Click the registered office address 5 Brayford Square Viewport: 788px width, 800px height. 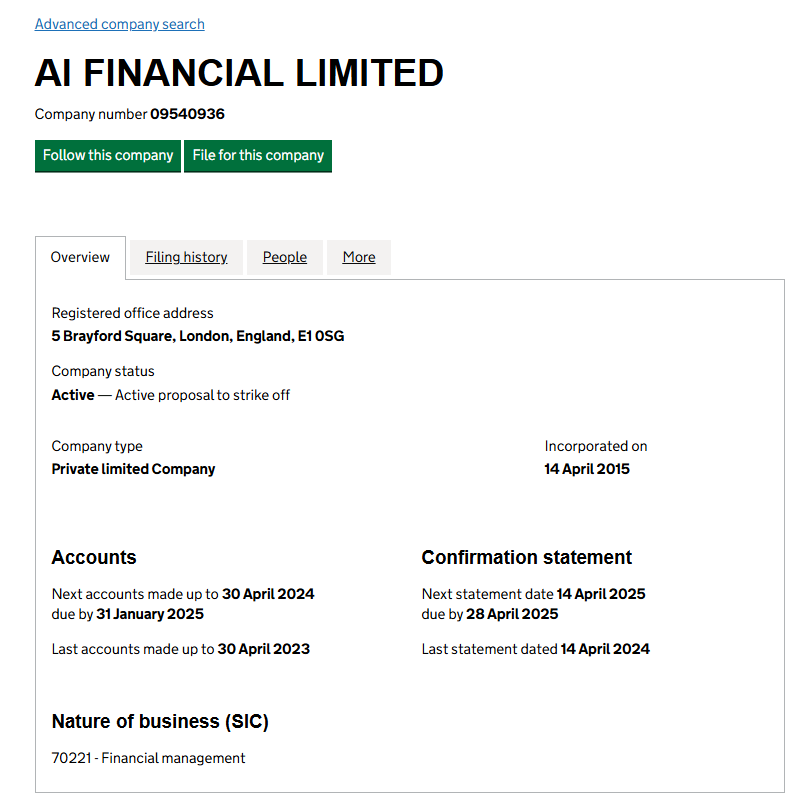point(197,336)
